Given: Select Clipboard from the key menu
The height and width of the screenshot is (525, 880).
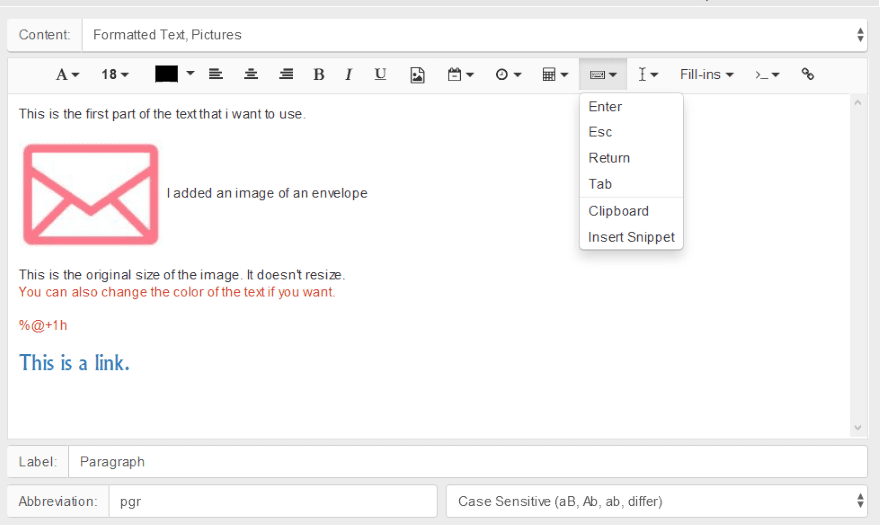Looking at the screenshot, I should (x=618, y=211).
